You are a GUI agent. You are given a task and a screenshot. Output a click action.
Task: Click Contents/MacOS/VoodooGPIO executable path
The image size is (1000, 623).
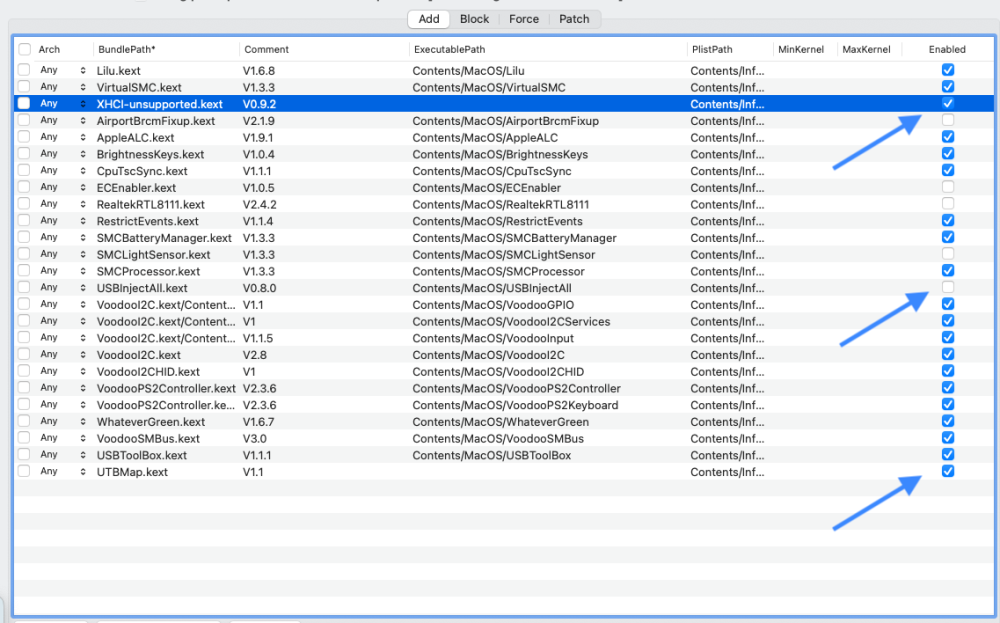493,305
